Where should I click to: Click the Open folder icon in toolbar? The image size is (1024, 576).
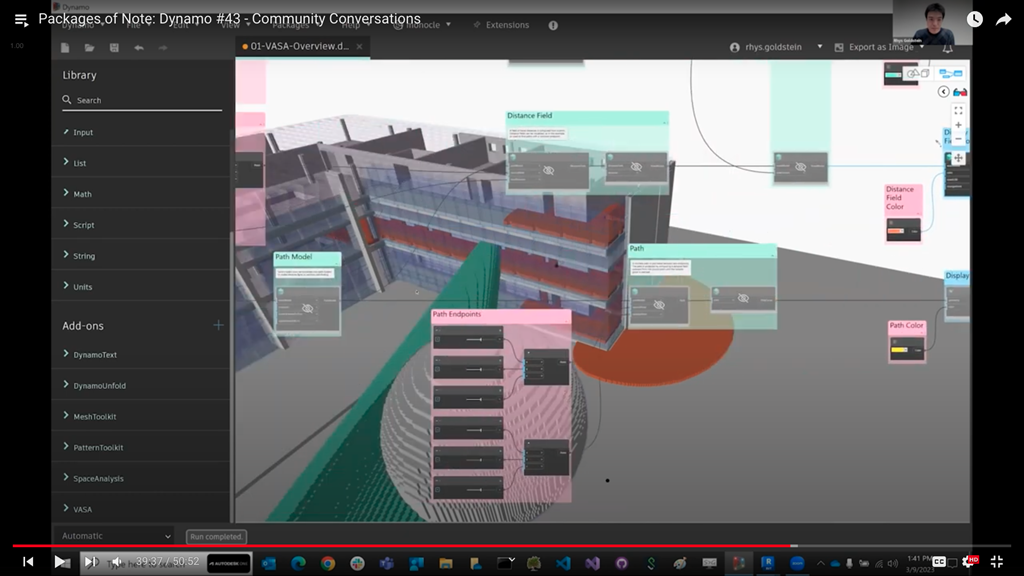[90, 47]
